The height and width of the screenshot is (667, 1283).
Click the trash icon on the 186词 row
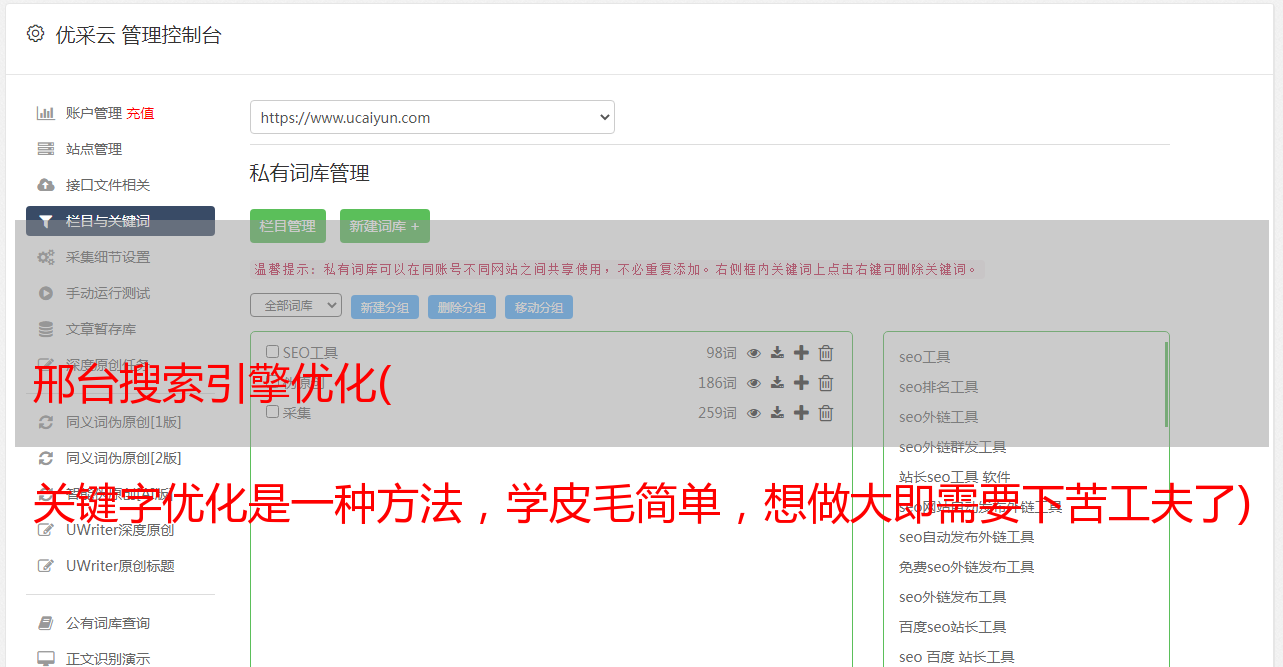click(x=826, y=383)
